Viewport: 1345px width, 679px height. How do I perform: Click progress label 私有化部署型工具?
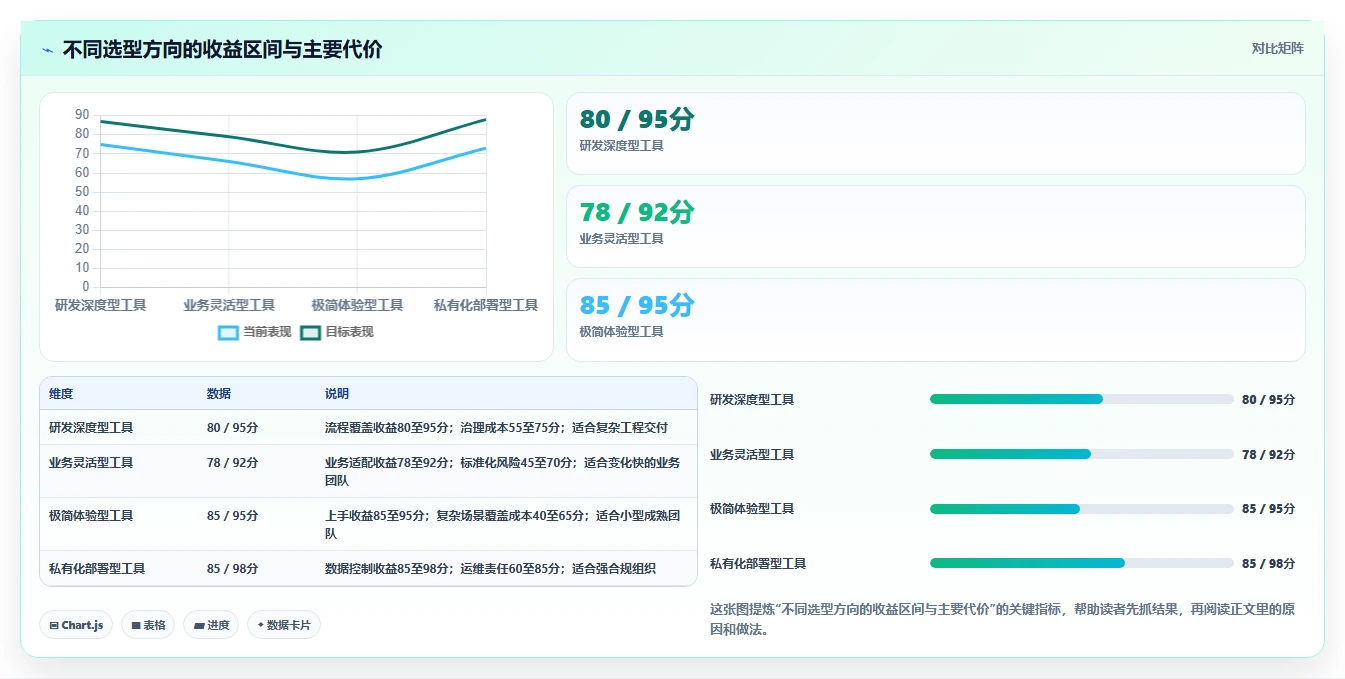tap(758, 564)
